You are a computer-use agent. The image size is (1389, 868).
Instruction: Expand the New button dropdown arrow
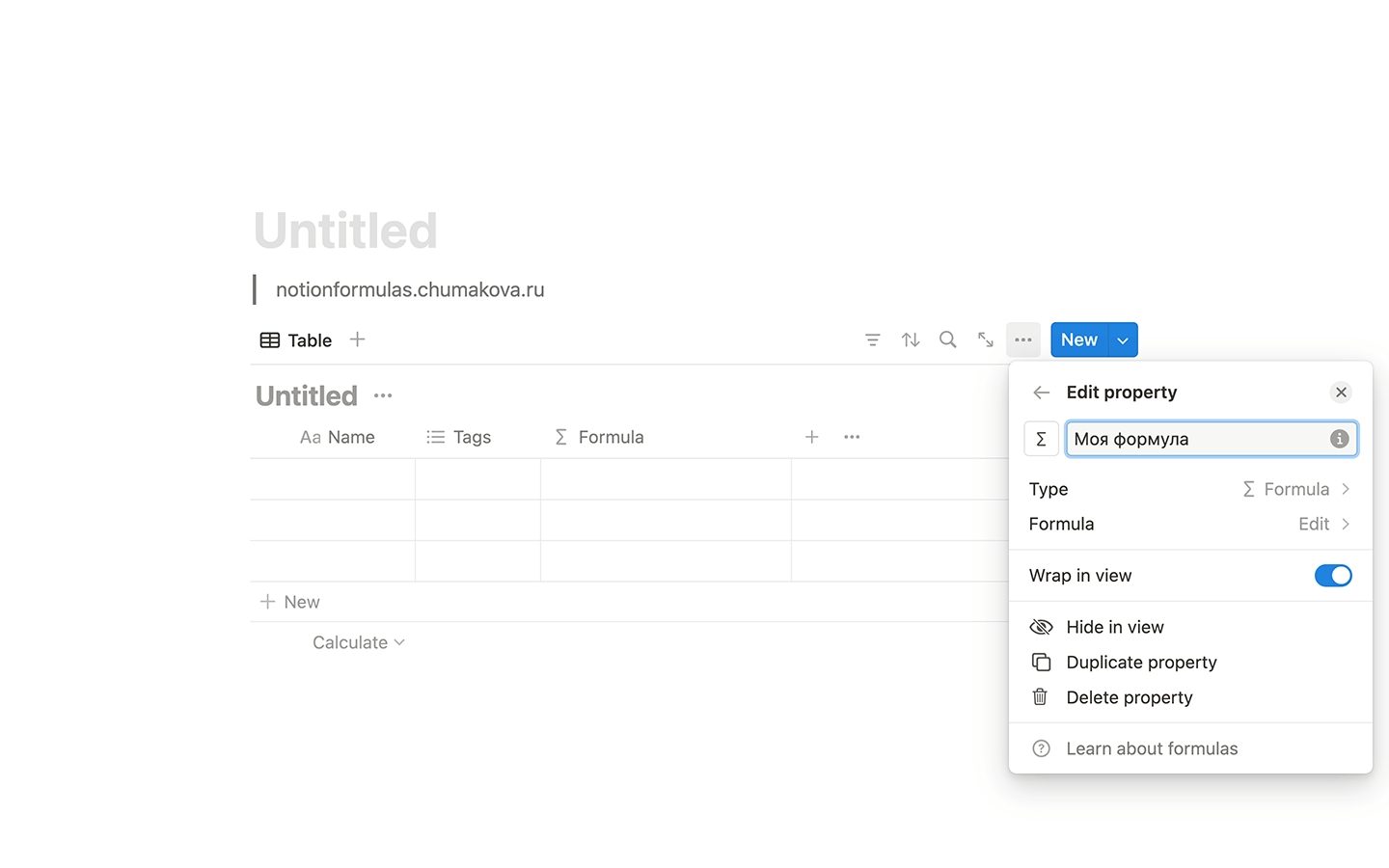pos(1123,339)
